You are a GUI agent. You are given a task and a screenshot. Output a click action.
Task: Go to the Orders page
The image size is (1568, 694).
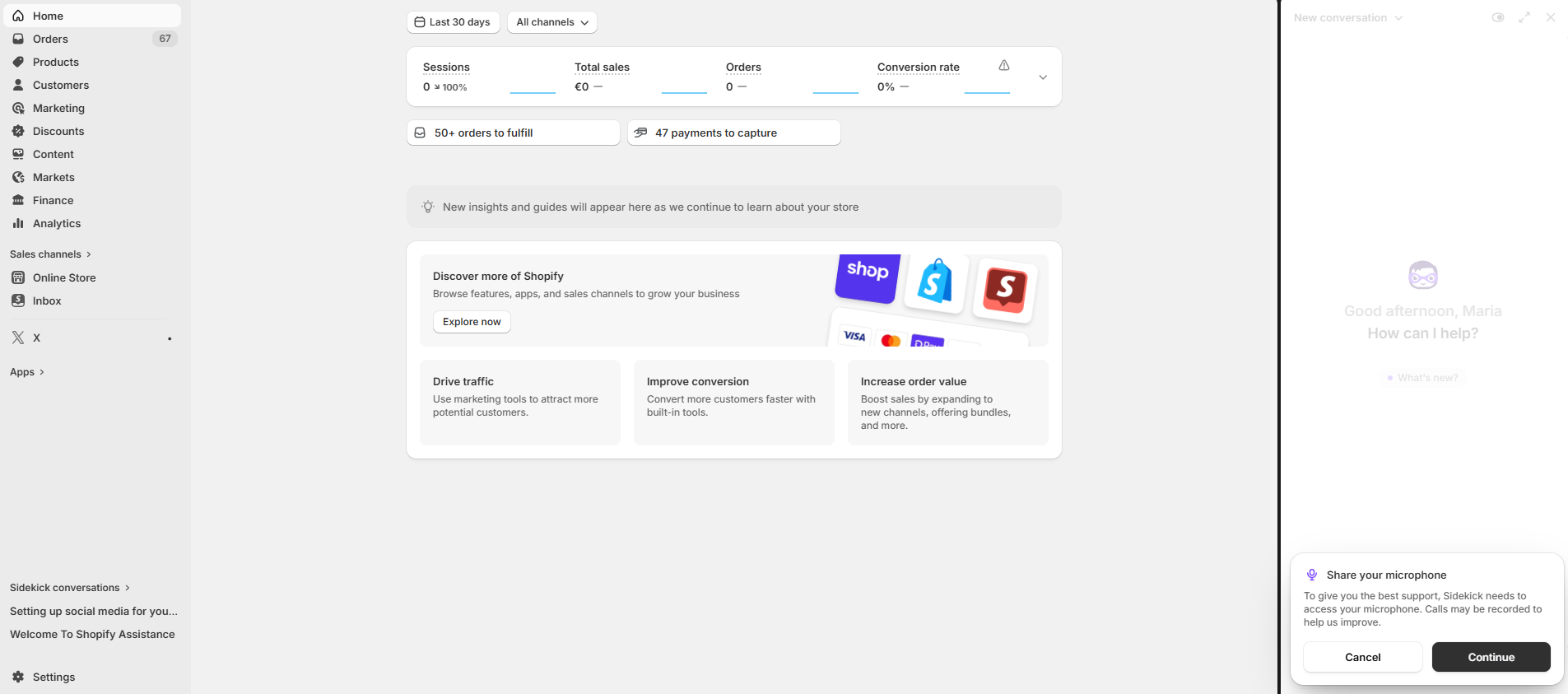coord(92,39)
